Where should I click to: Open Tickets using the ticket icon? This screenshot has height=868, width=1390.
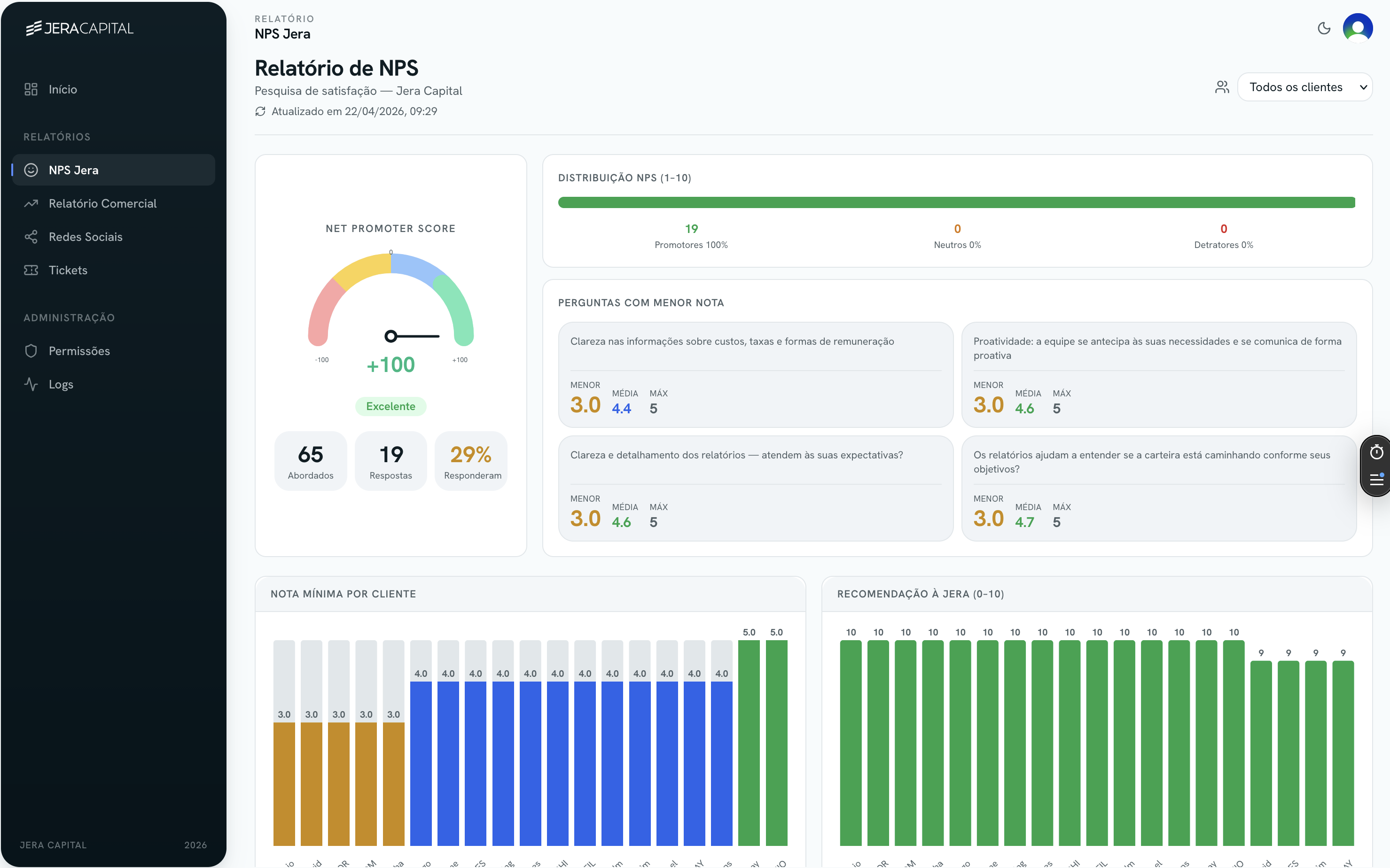pos(31,270)
